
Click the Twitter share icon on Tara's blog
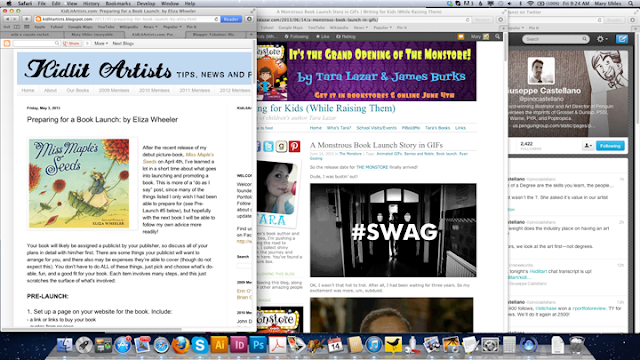(268, 146)
